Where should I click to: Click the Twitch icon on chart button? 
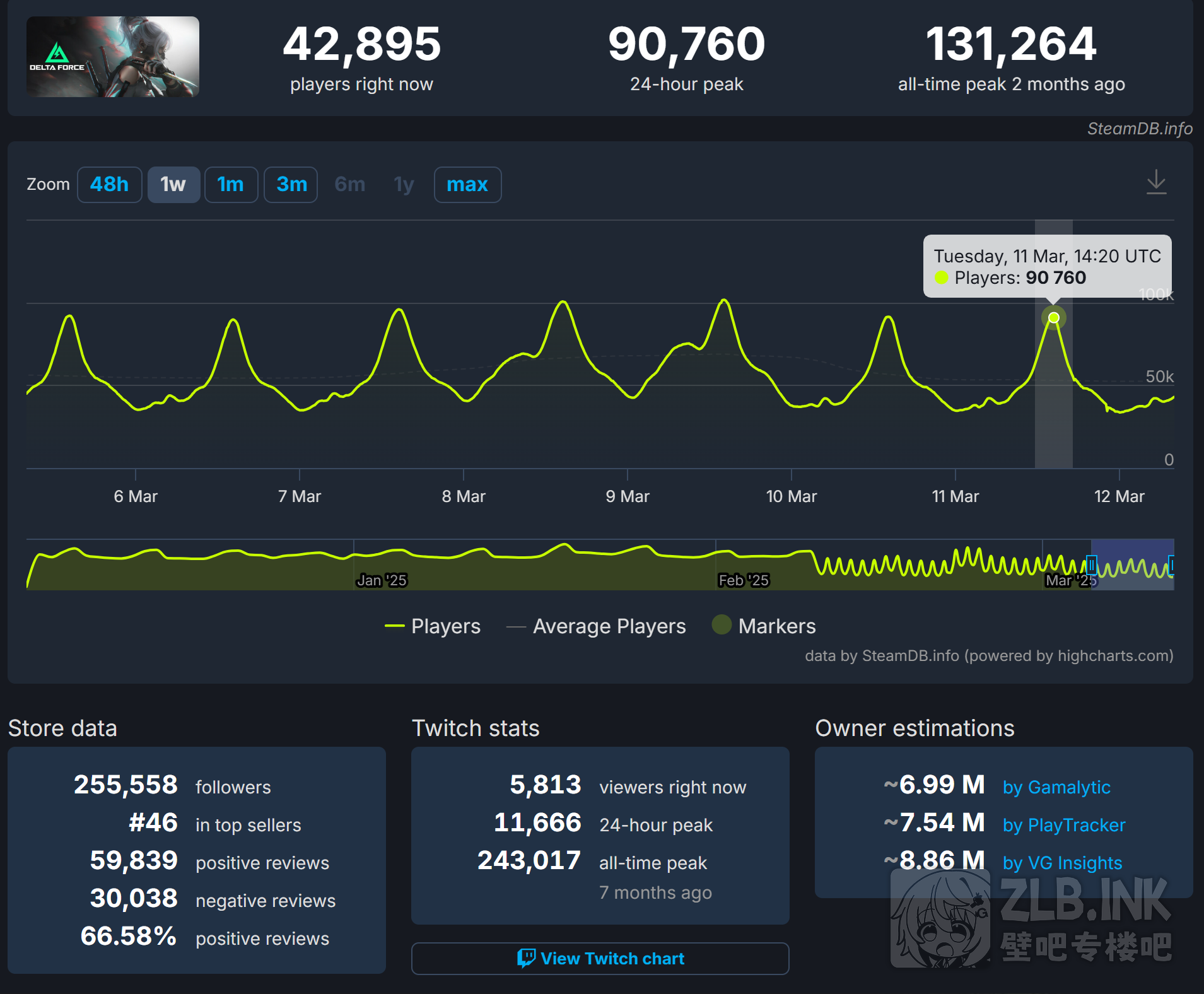525,958
